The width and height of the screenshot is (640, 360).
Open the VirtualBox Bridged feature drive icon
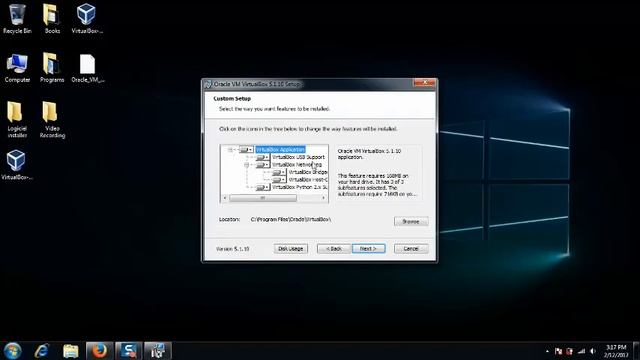279,172
